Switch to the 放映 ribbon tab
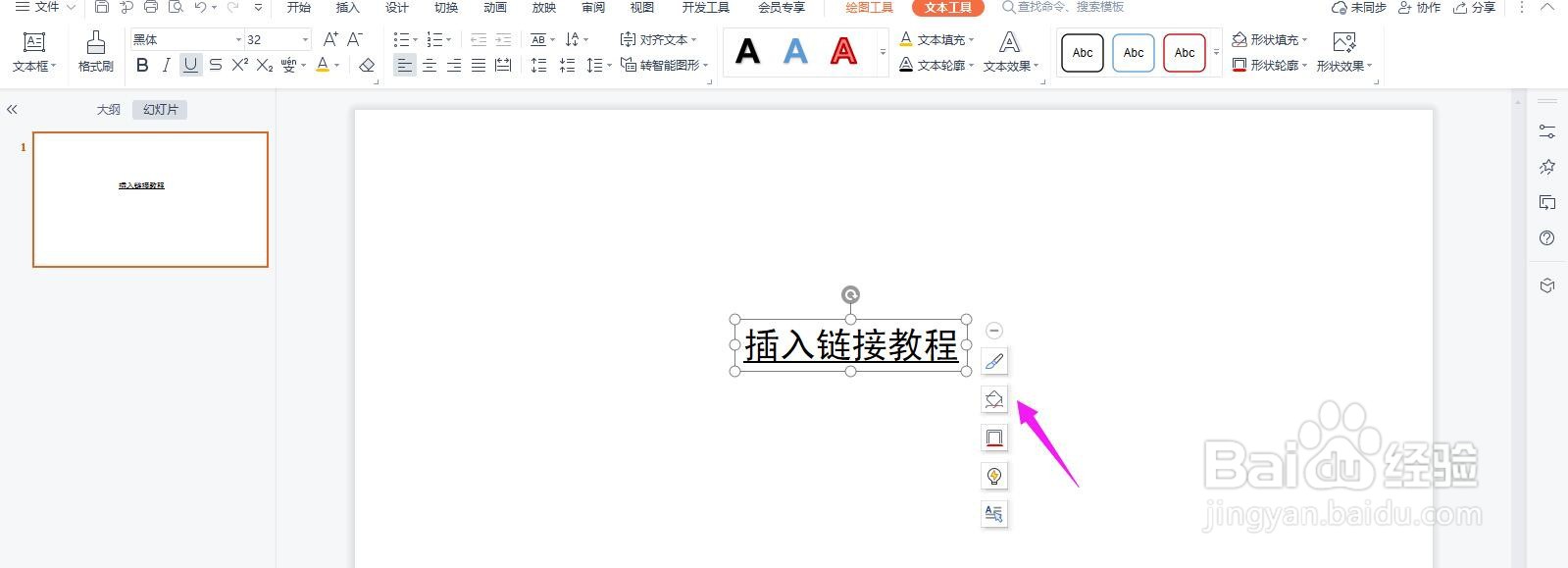The height and width of the screenshot is (568, 1568). 544,7
